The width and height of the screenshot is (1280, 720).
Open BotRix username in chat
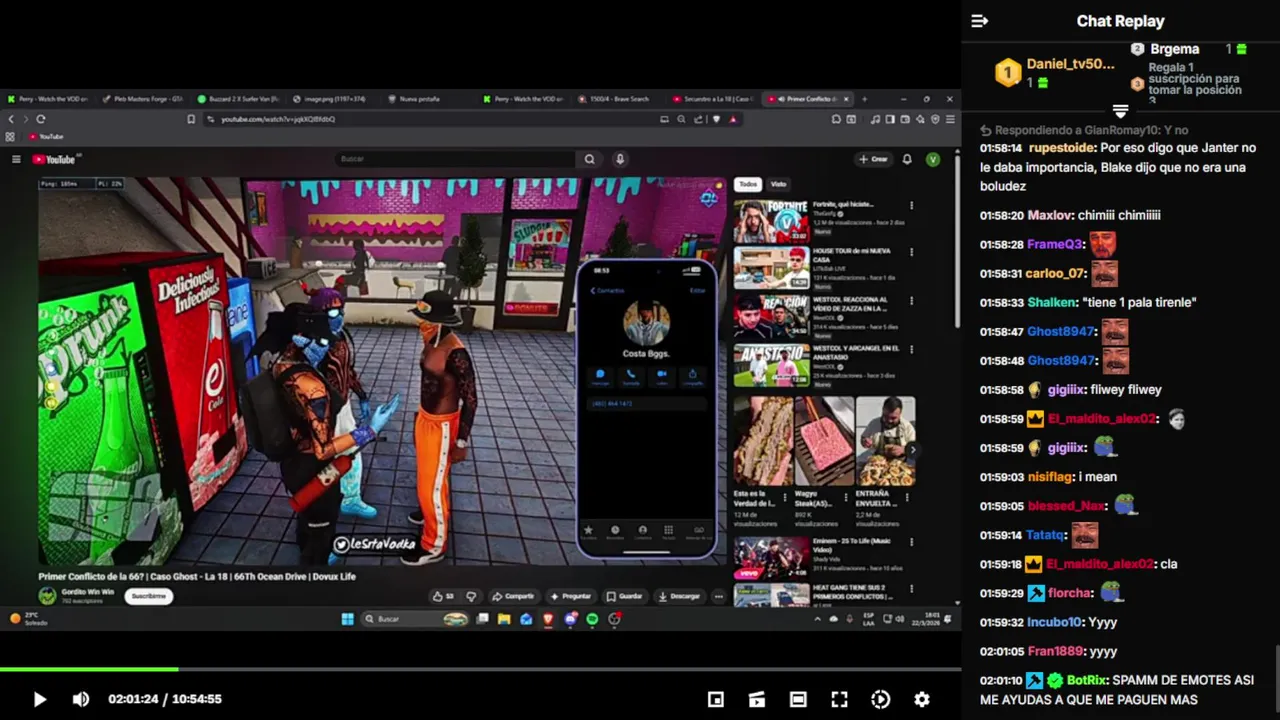point(1087,680)
